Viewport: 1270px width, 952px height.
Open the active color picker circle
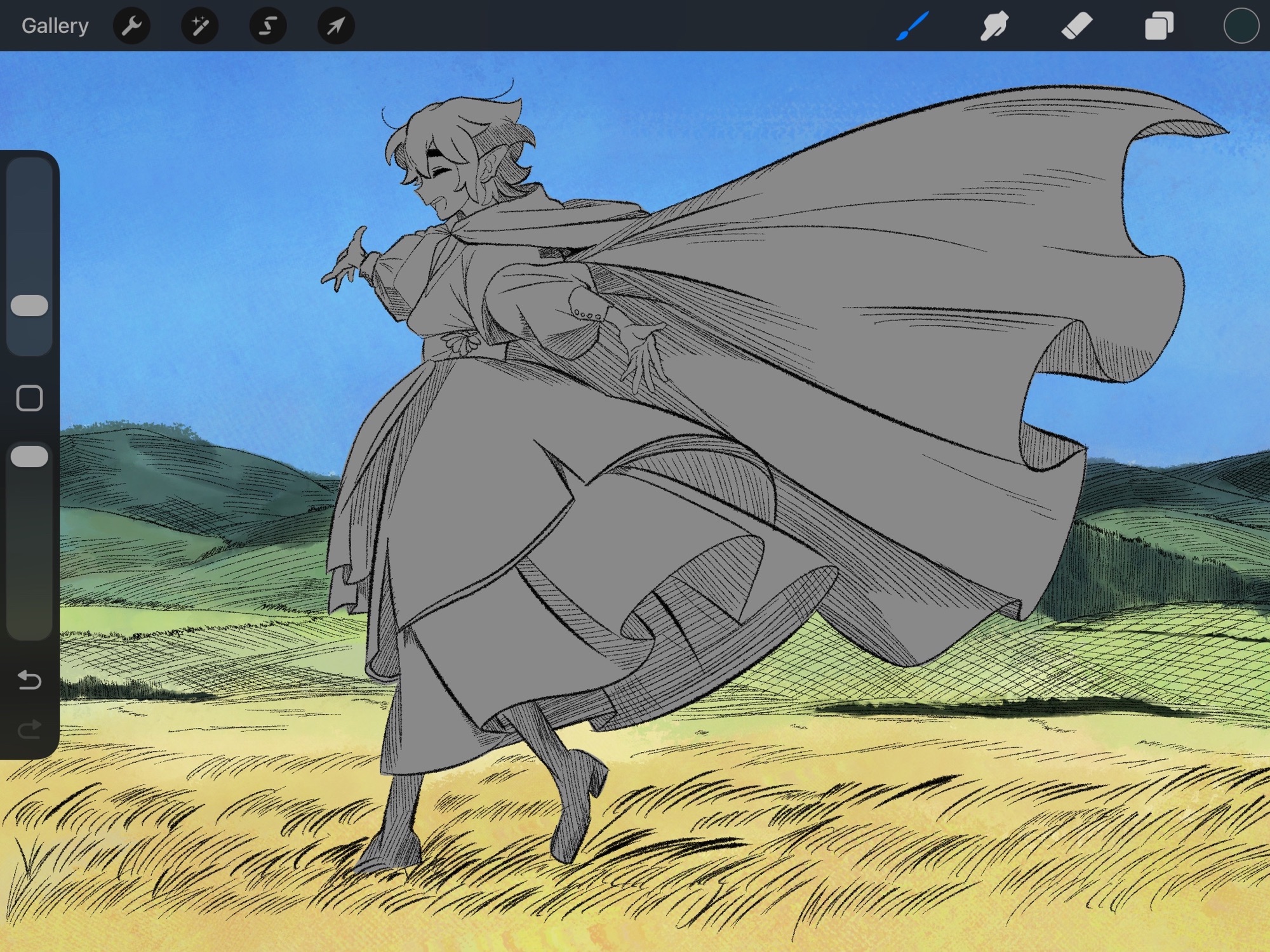pos(1241,26)
